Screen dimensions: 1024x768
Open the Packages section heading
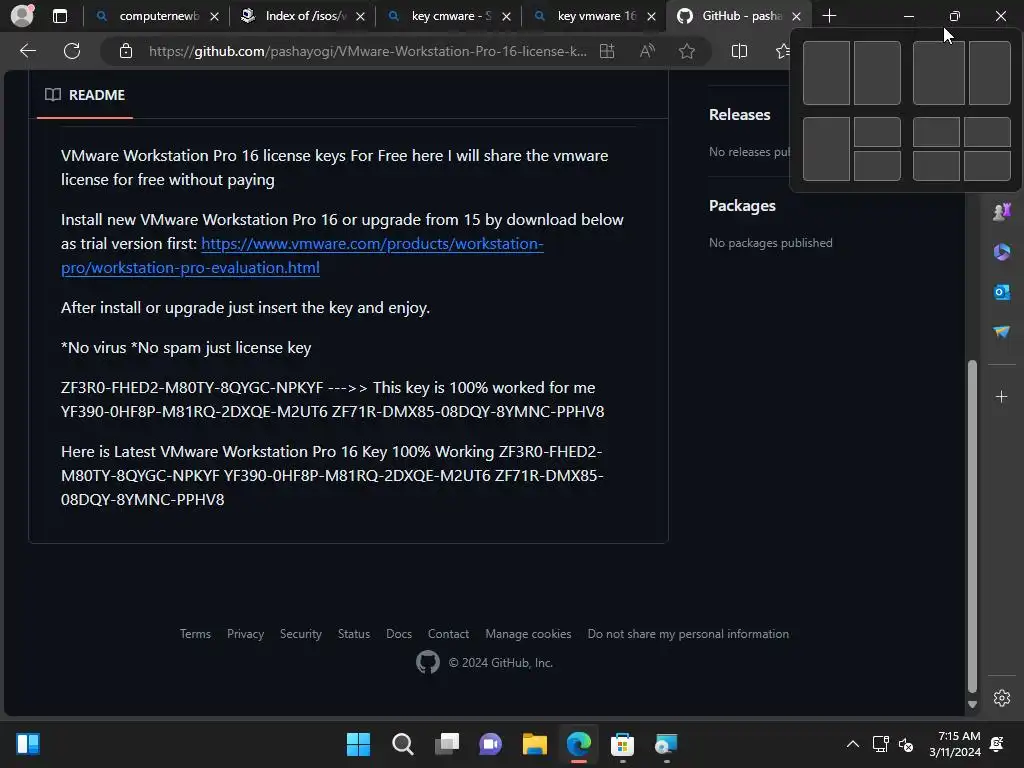click(x=742, y=206)
